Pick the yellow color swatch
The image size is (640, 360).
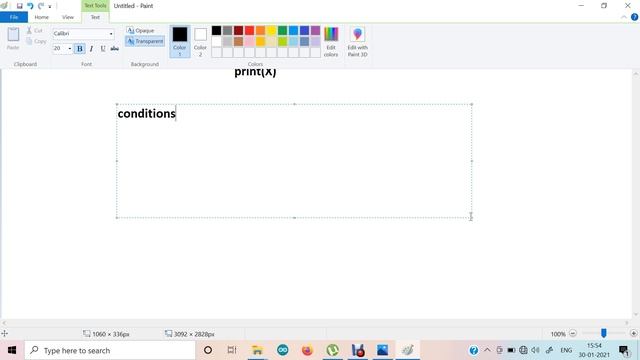point(271,30)
